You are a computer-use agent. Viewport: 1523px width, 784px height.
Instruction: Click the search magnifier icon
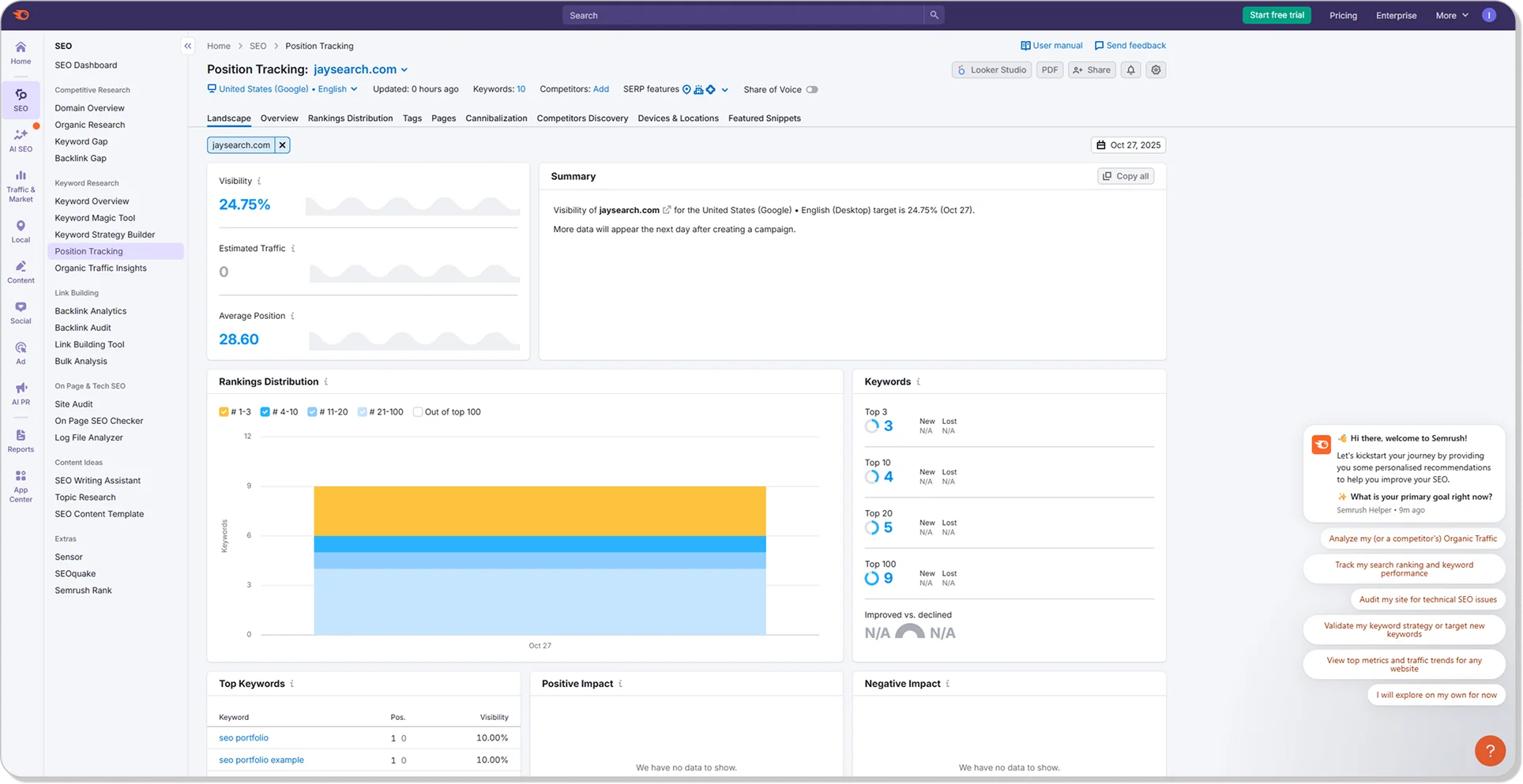(x=934, y=15)
